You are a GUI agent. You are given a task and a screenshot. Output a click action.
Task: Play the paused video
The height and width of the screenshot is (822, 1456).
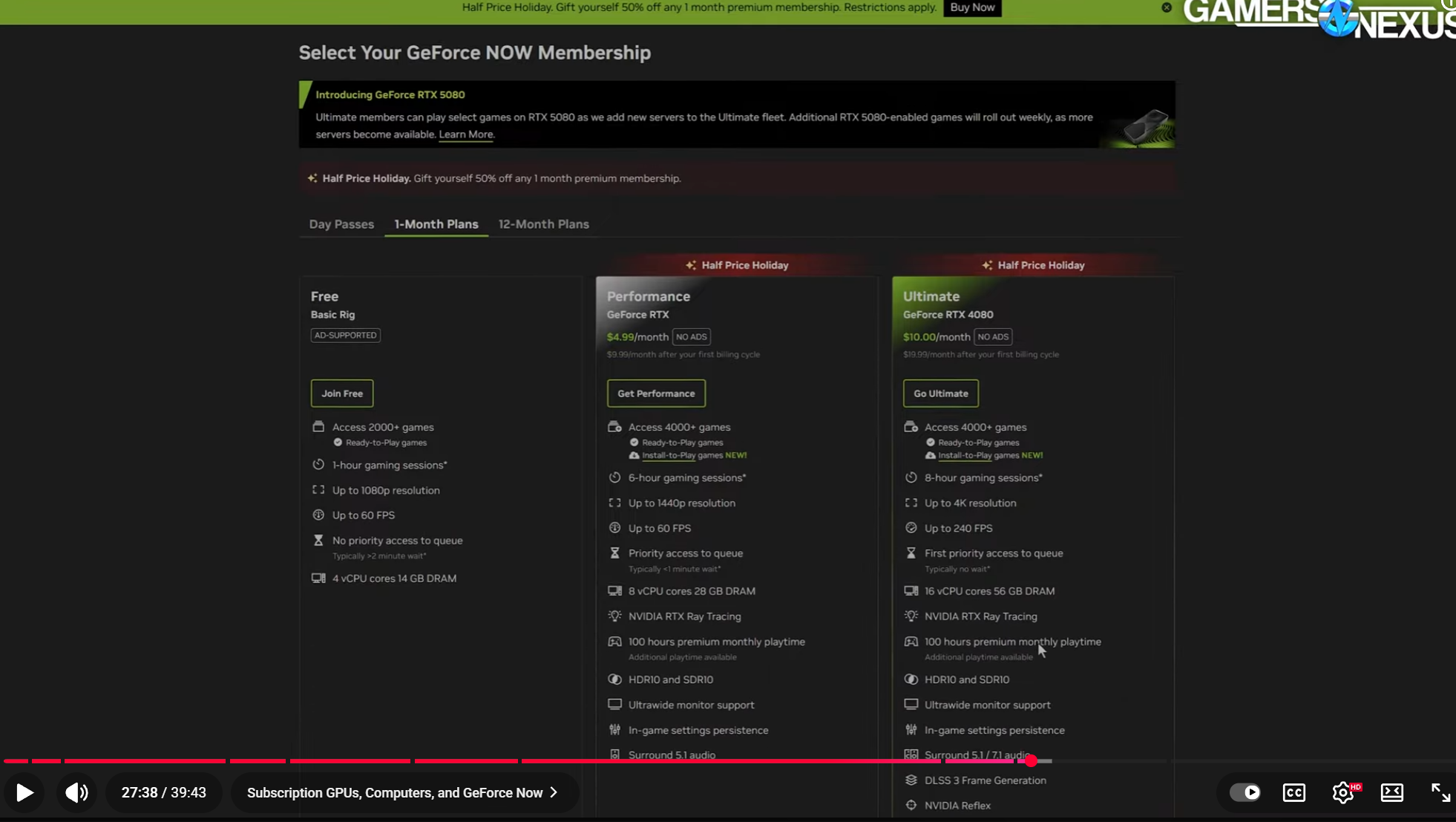tap(24, 792)
